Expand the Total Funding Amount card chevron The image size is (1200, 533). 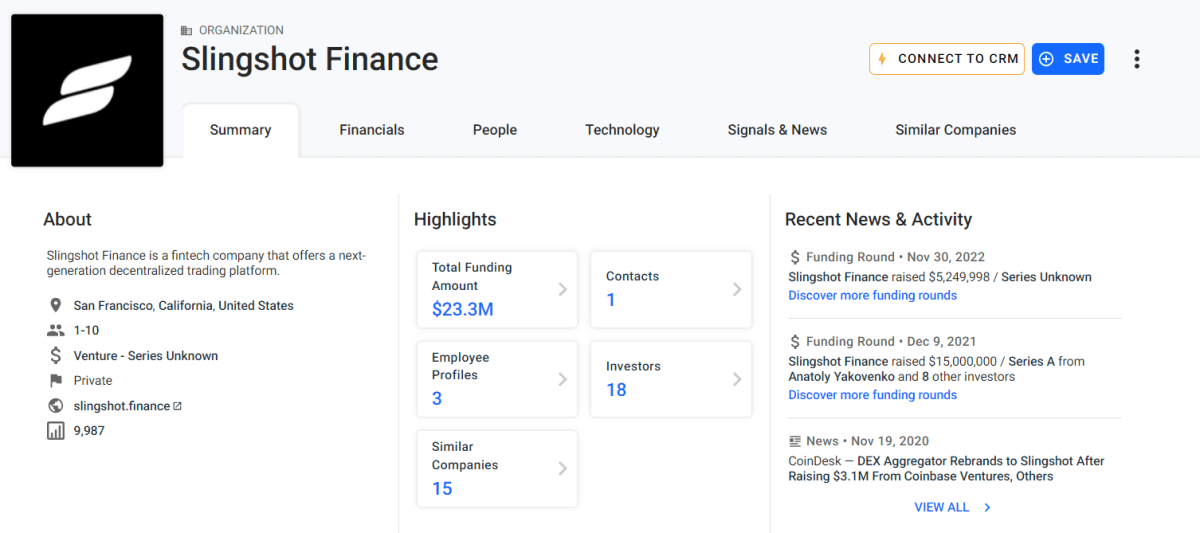click(562, 289)
